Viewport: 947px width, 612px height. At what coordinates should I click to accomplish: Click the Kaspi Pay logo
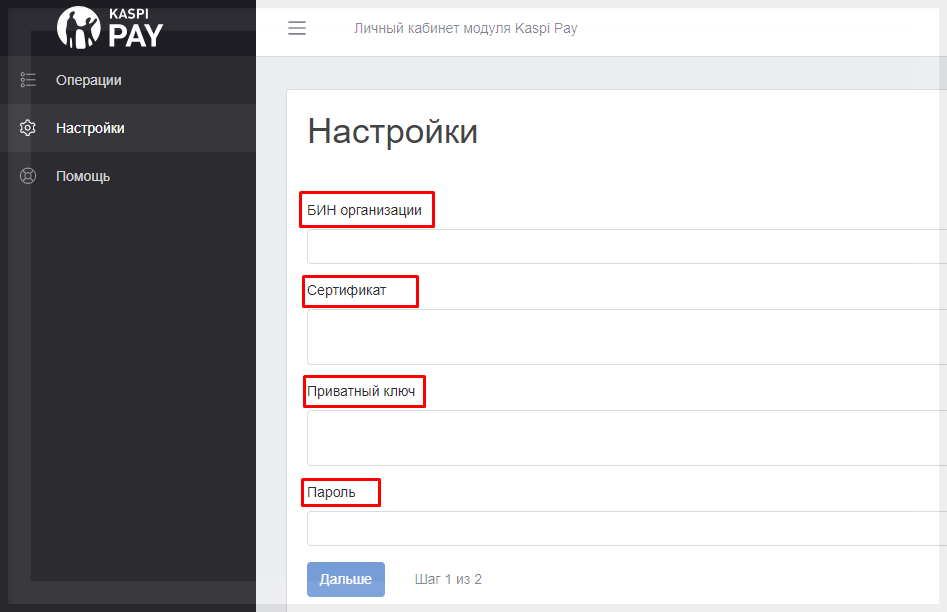tap(110, 28)
